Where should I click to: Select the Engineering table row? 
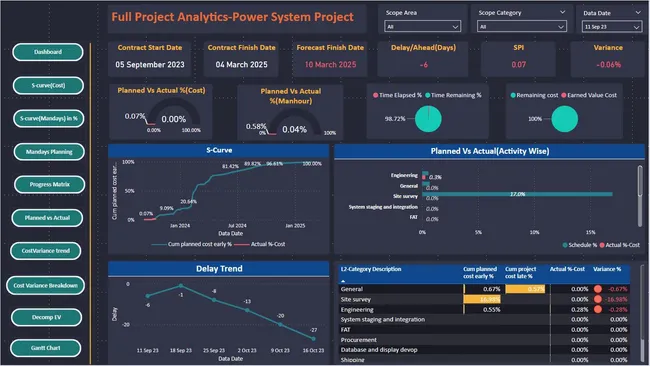tap(484, 309)
